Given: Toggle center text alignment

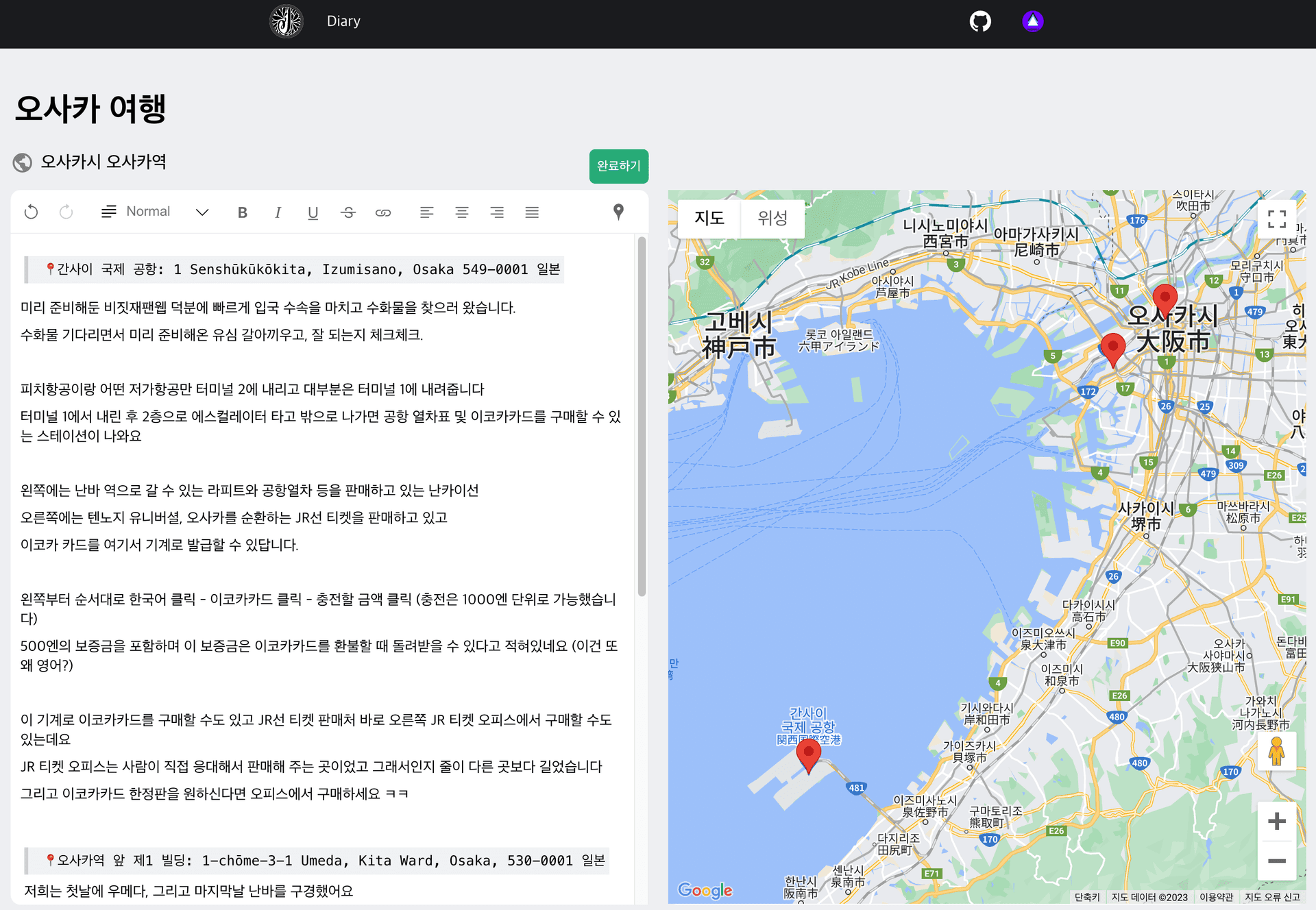Looking at the screenshot, I should tap(462, 212).
